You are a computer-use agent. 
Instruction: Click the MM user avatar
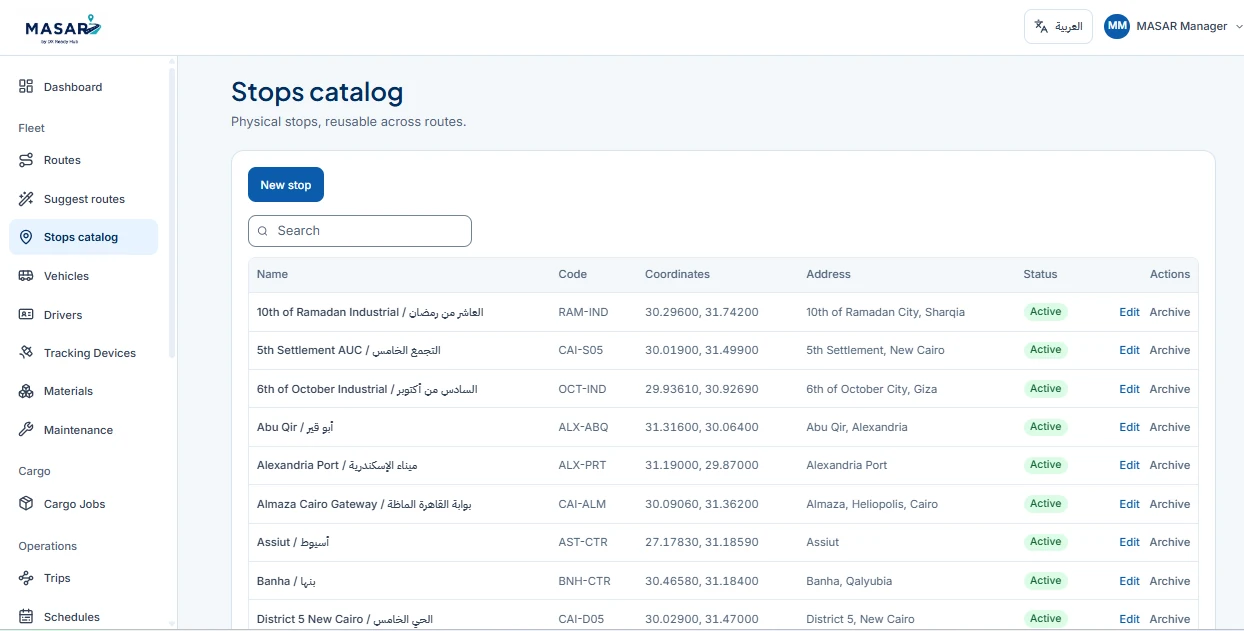(1117, 27)
